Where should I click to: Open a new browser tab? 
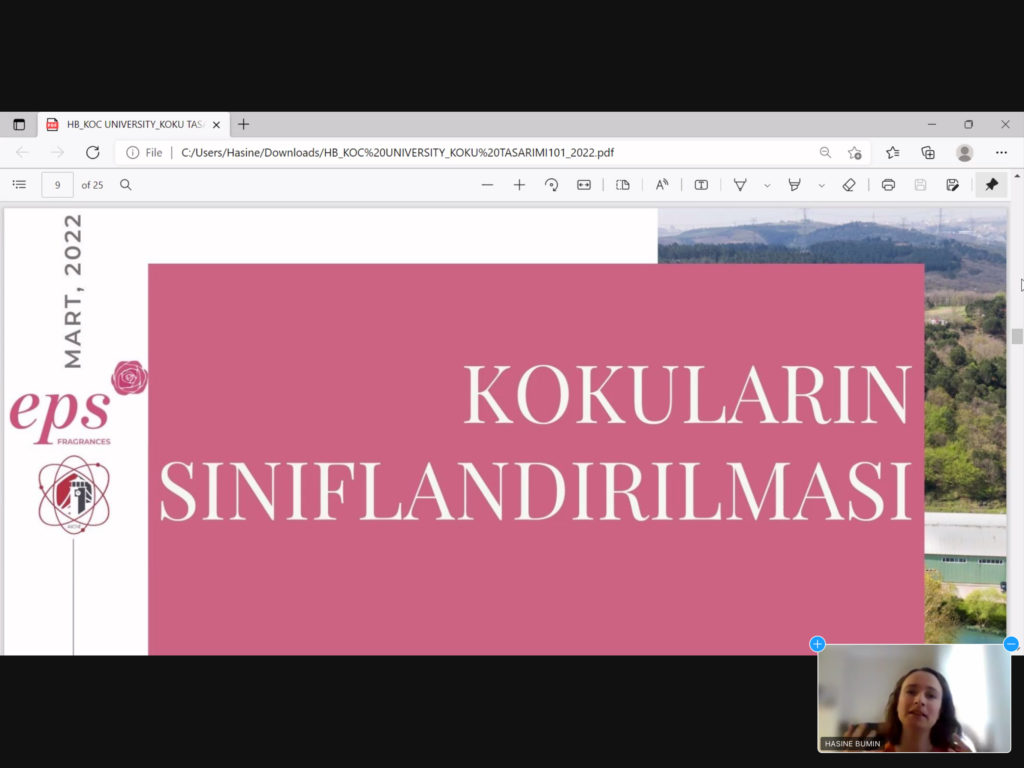click(x=243, y=125)
